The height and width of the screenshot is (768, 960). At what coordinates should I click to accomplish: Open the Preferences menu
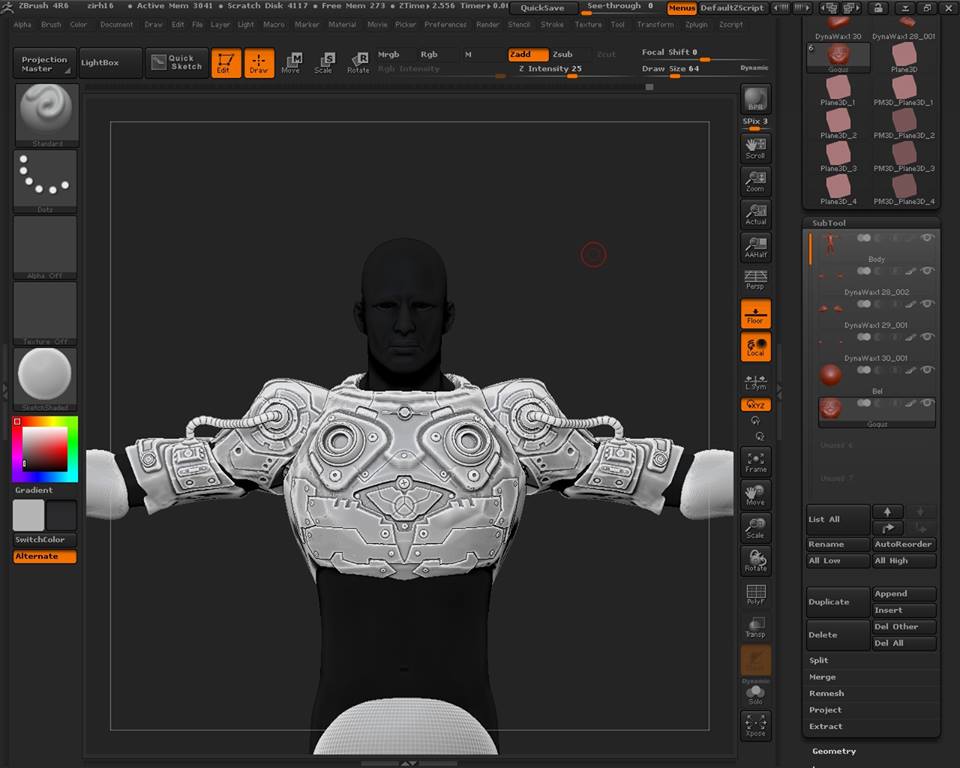445,24
